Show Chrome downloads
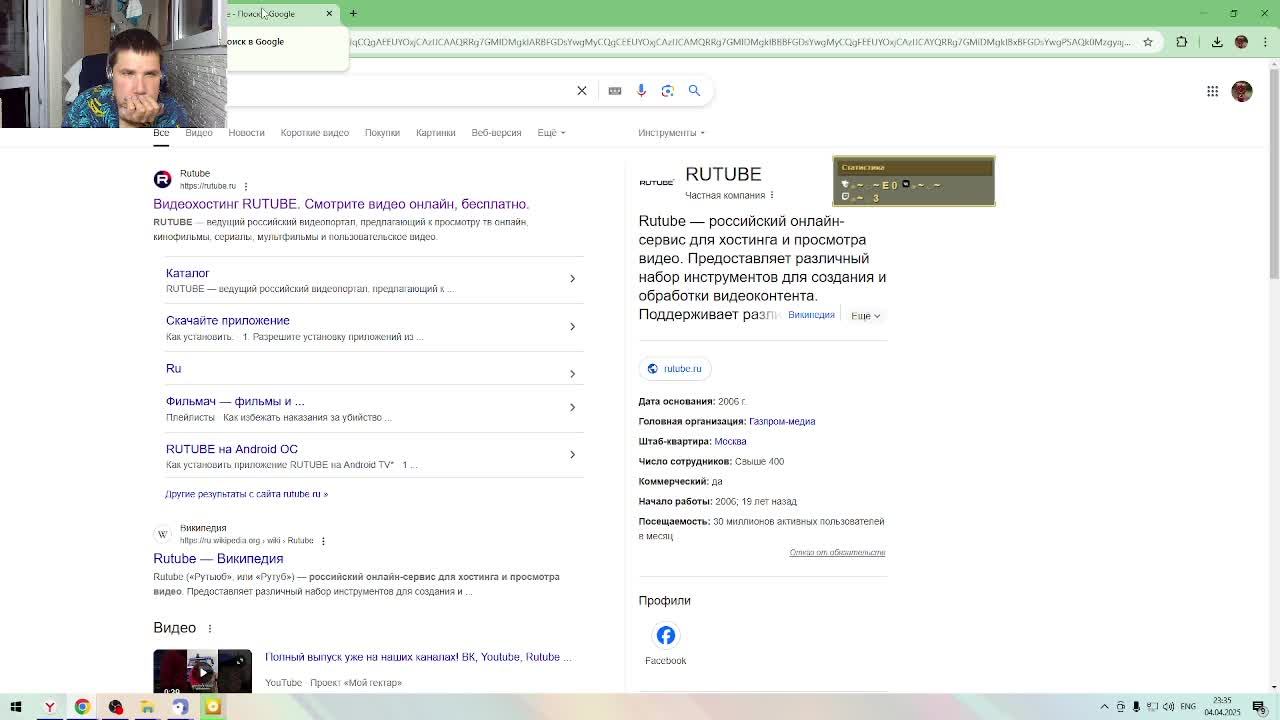 1217,42
